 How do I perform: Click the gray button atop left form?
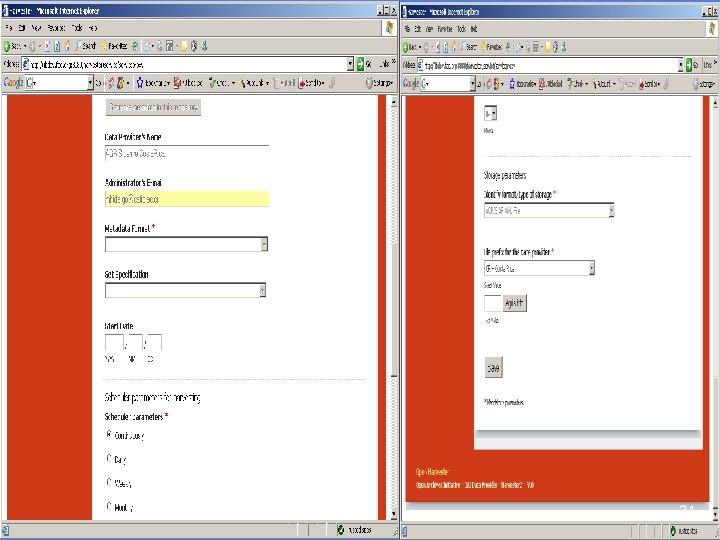(153, 107)
